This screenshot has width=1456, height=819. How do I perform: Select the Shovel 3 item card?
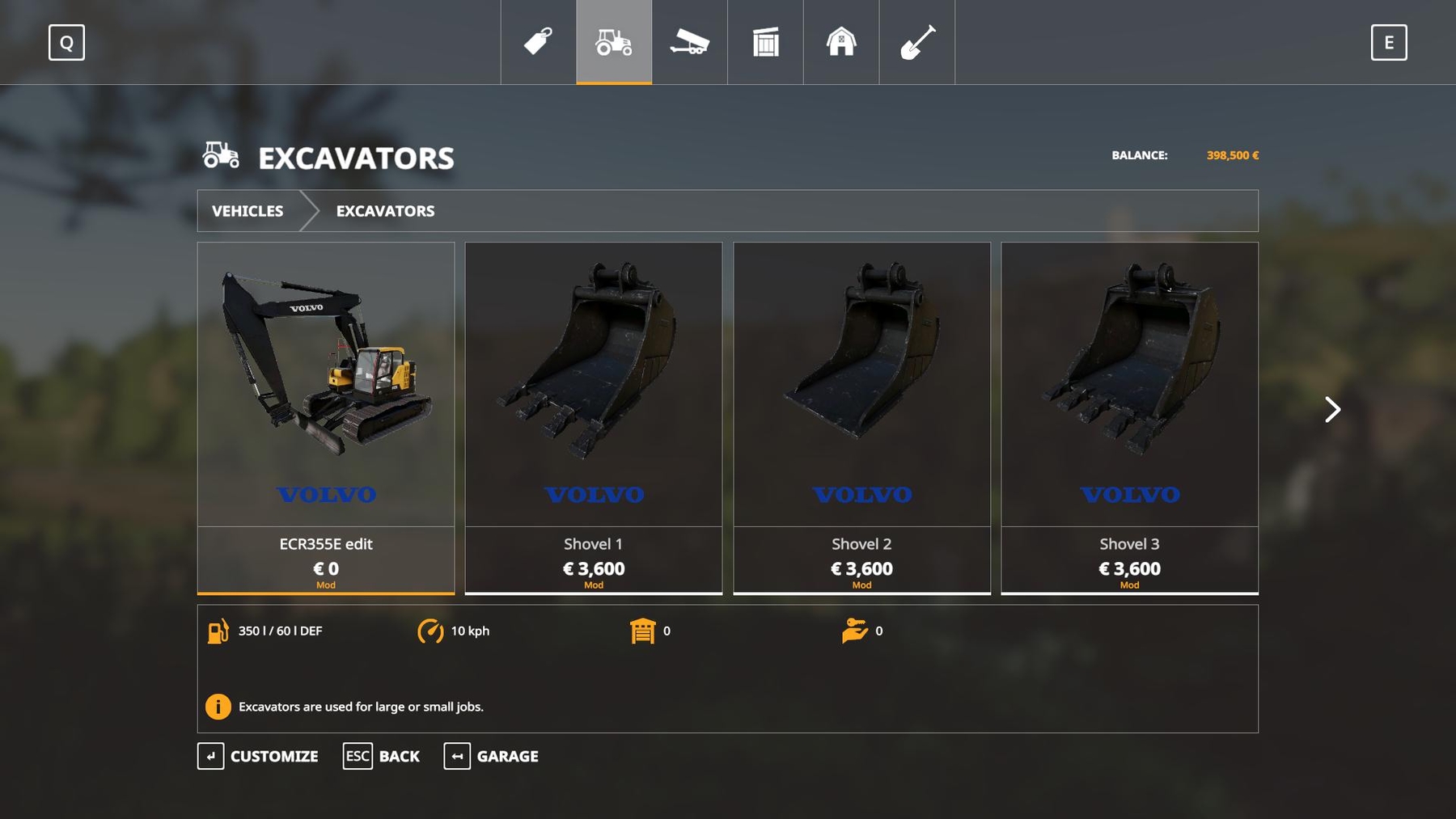[1130, 418]
